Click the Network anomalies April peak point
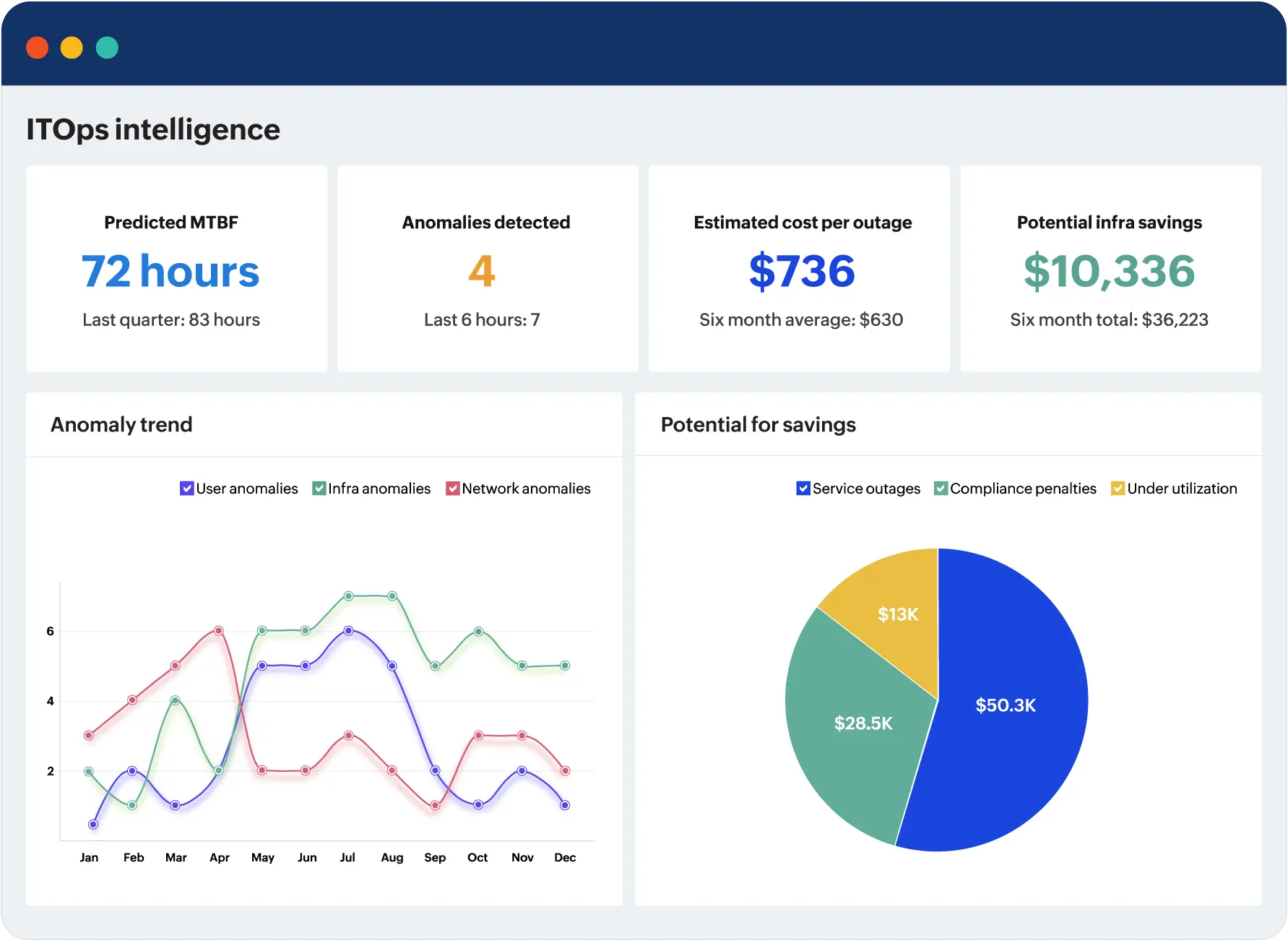This screenshot has height=941, width=1288. 218,631
